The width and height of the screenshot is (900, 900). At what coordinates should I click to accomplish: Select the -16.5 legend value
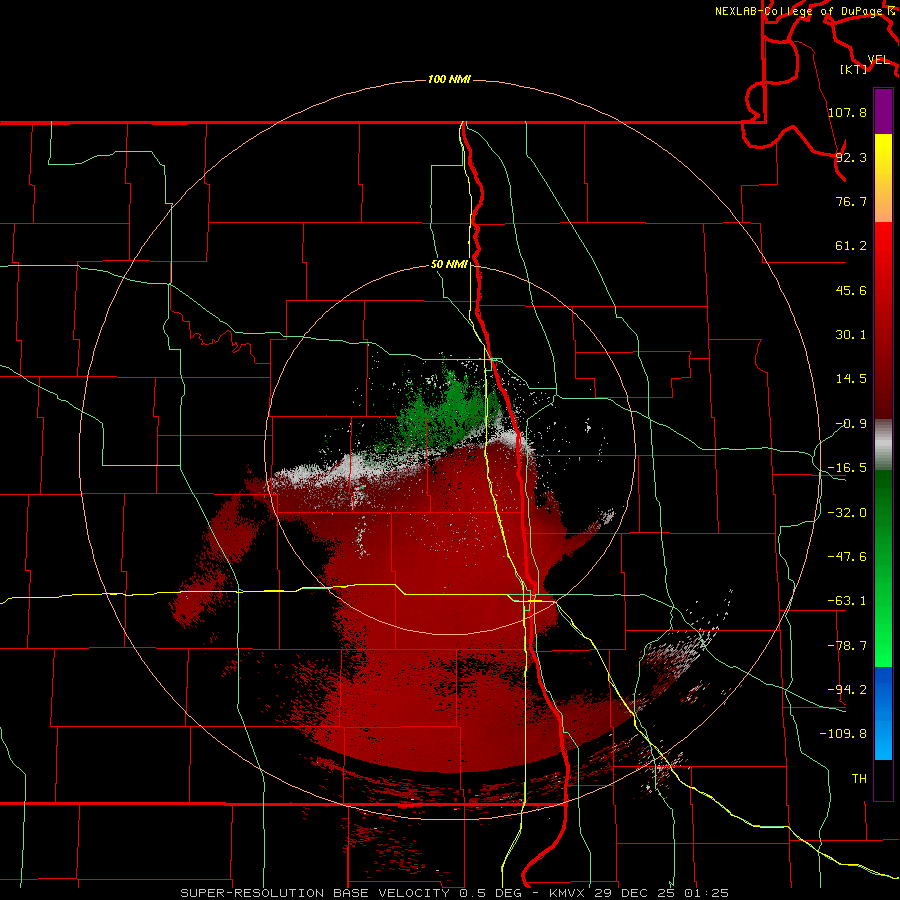click(x=847, y=468)
